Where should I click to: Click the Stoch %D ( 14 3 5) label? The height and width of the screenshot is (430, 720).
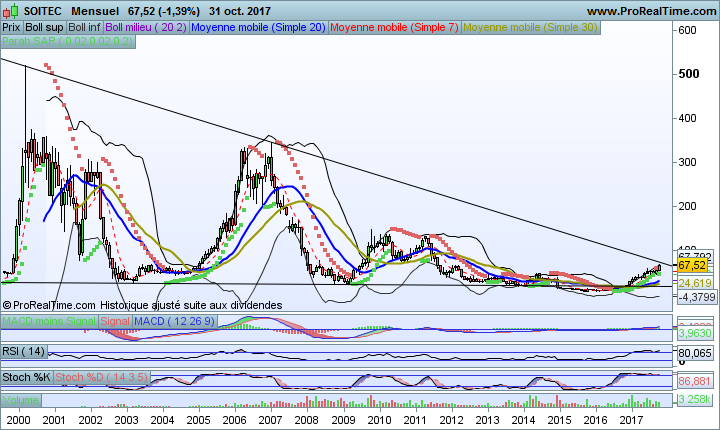[x=101, y=377]
